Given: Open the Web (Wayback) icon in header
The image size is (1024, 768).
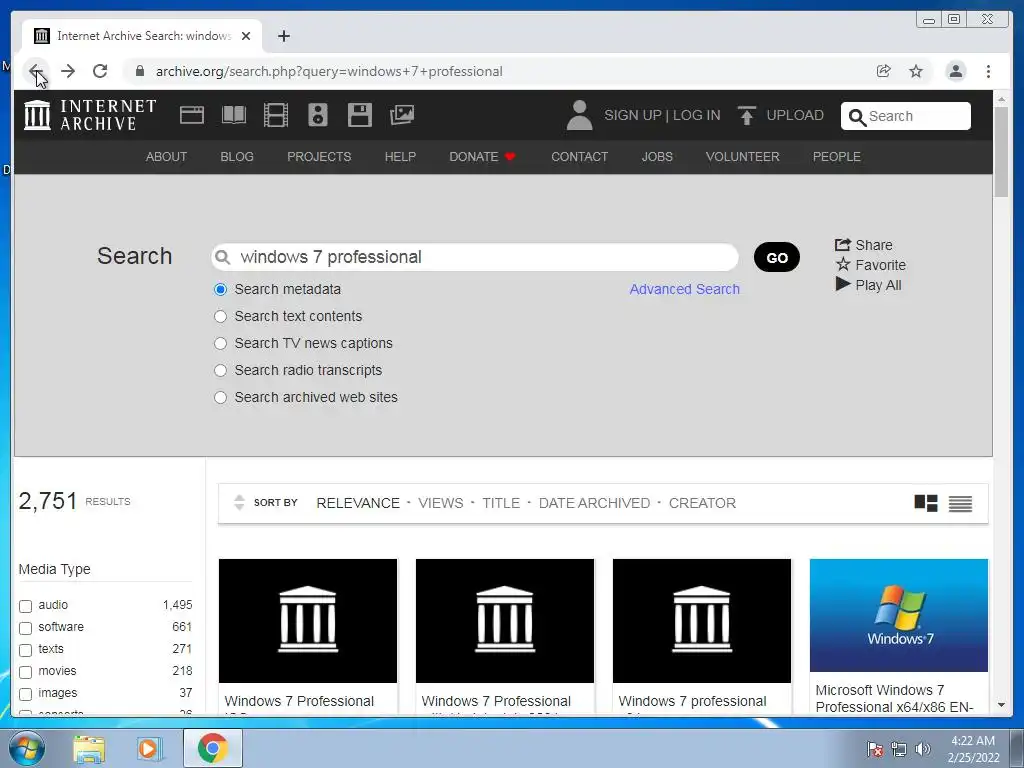Looking at the screenshot, I should (192, 115).
